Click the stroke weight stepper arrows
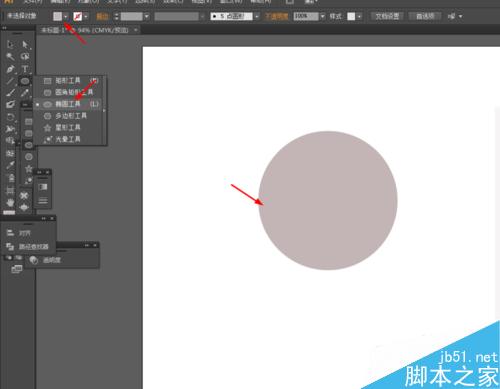500x389 pixels. (x=116, y=16)
